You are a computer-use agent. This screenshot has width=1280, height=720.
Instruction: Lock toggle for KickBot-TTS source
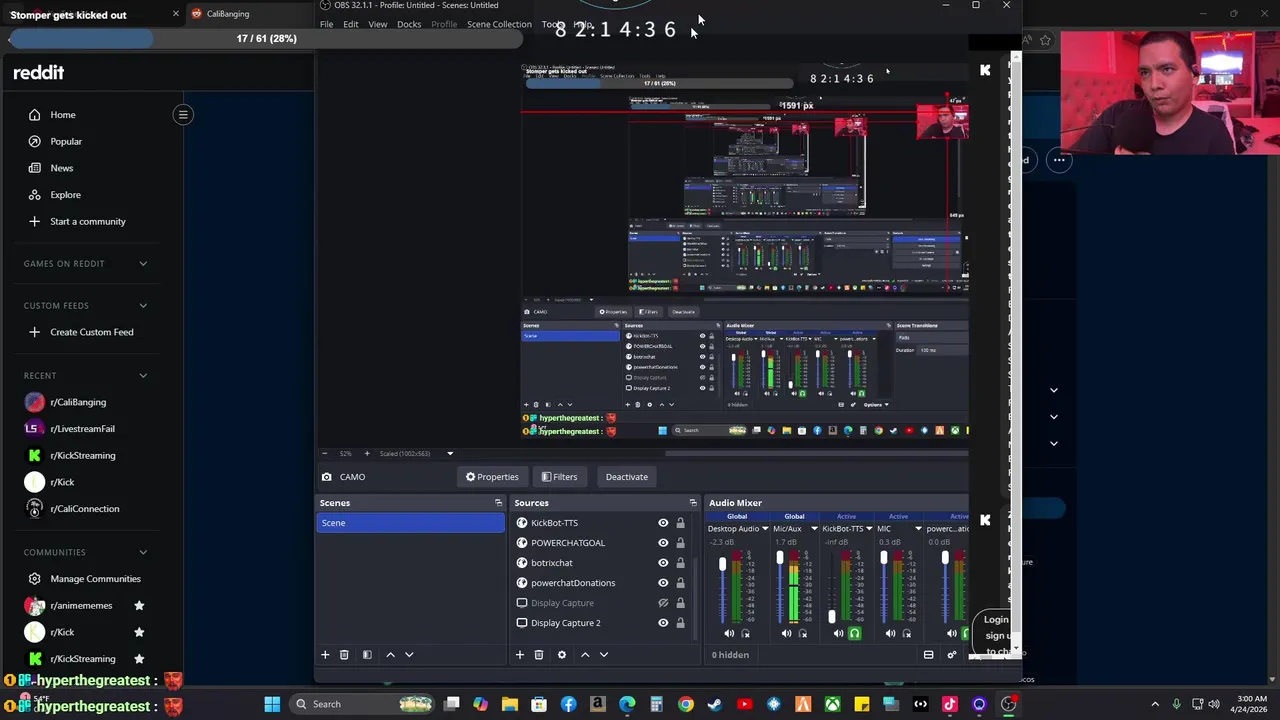click(680, 523)
